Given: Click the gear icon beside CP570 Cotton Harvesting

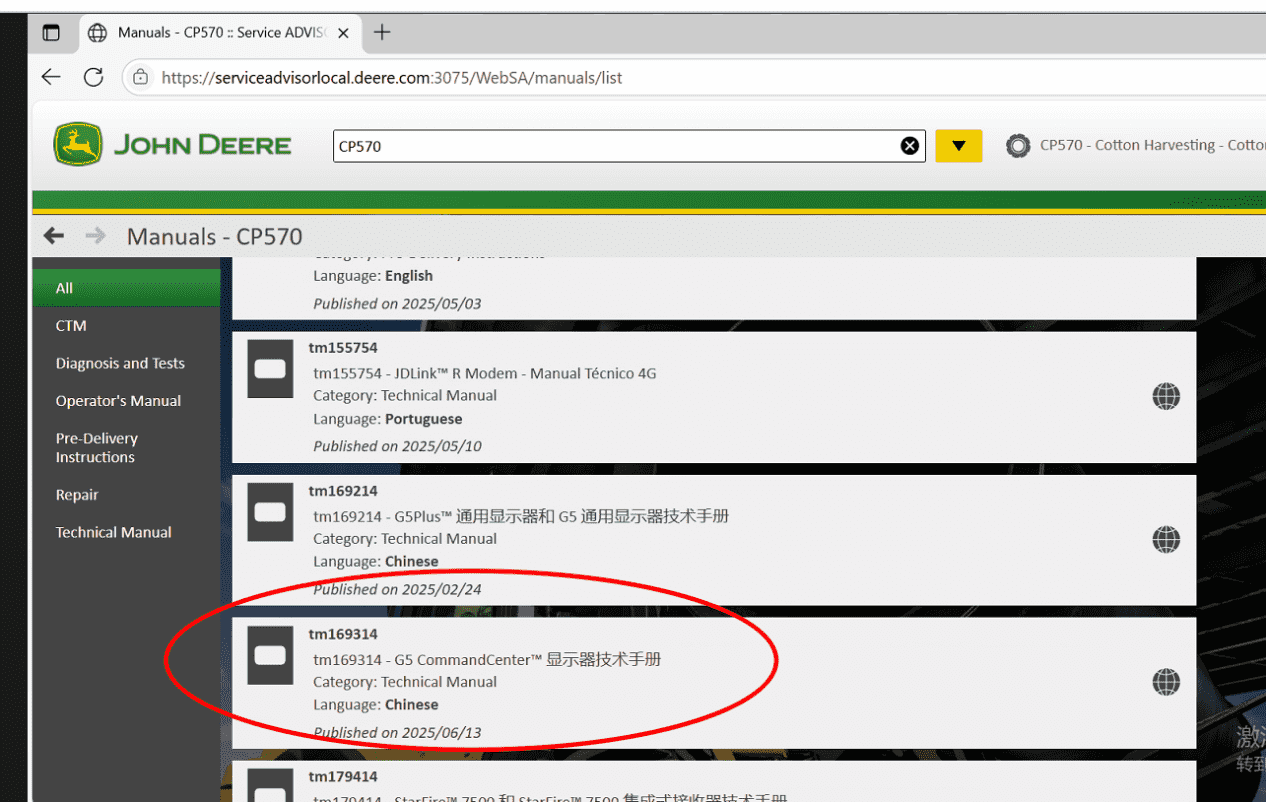Looking at the screenshot, I should [1018, 146].
